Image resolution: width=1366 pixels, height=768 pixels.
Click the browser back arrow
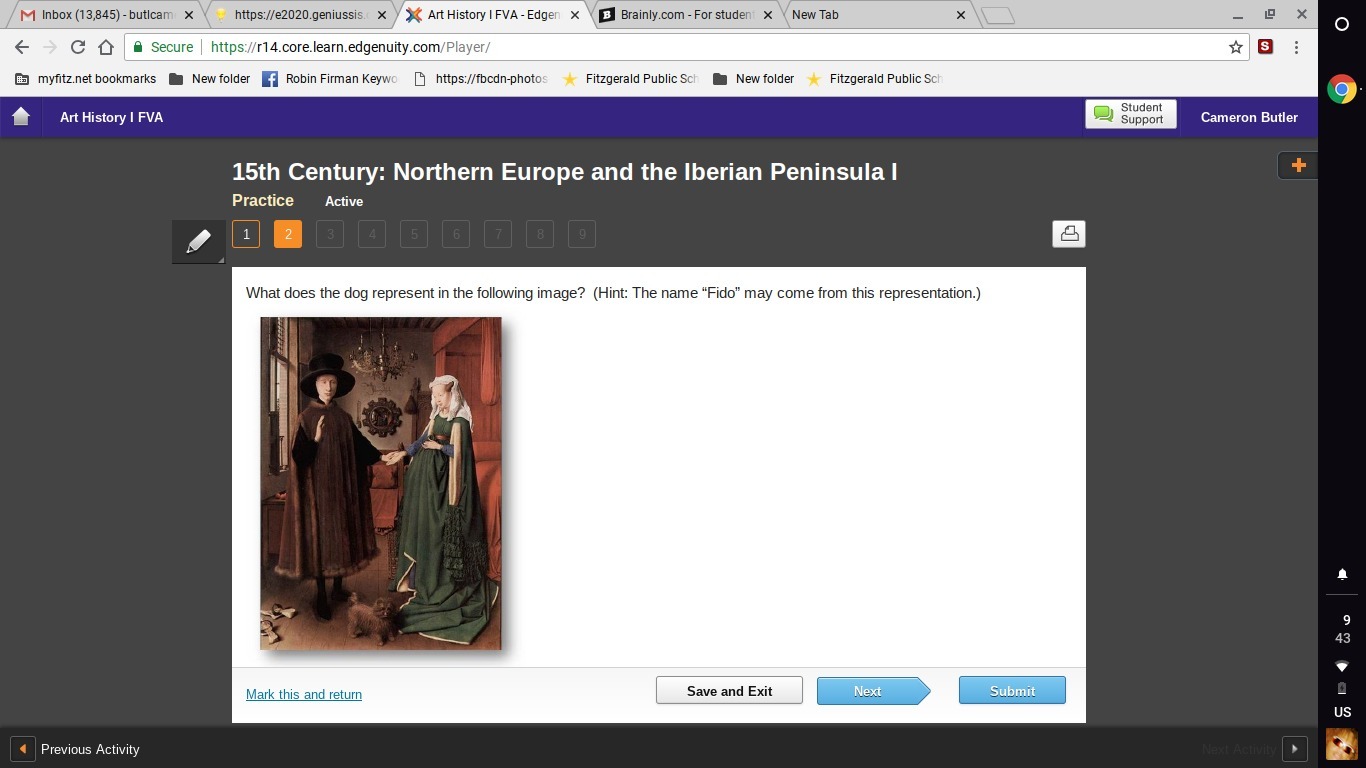(22, 47)
